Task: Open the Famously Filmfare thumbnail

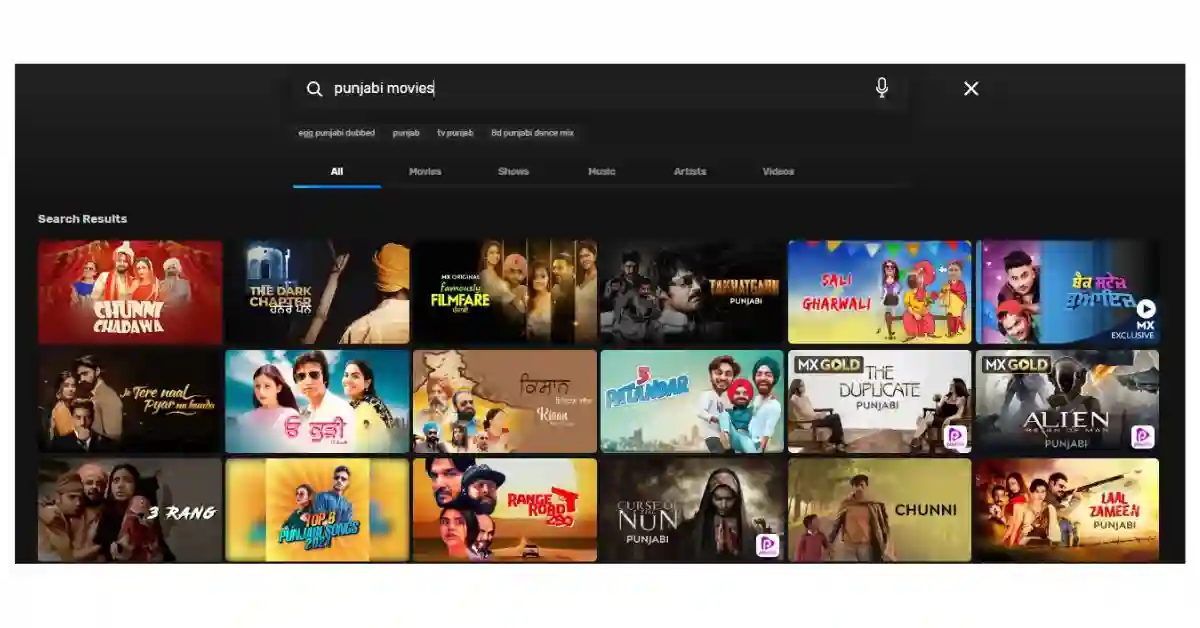Action: coord(505,292)
